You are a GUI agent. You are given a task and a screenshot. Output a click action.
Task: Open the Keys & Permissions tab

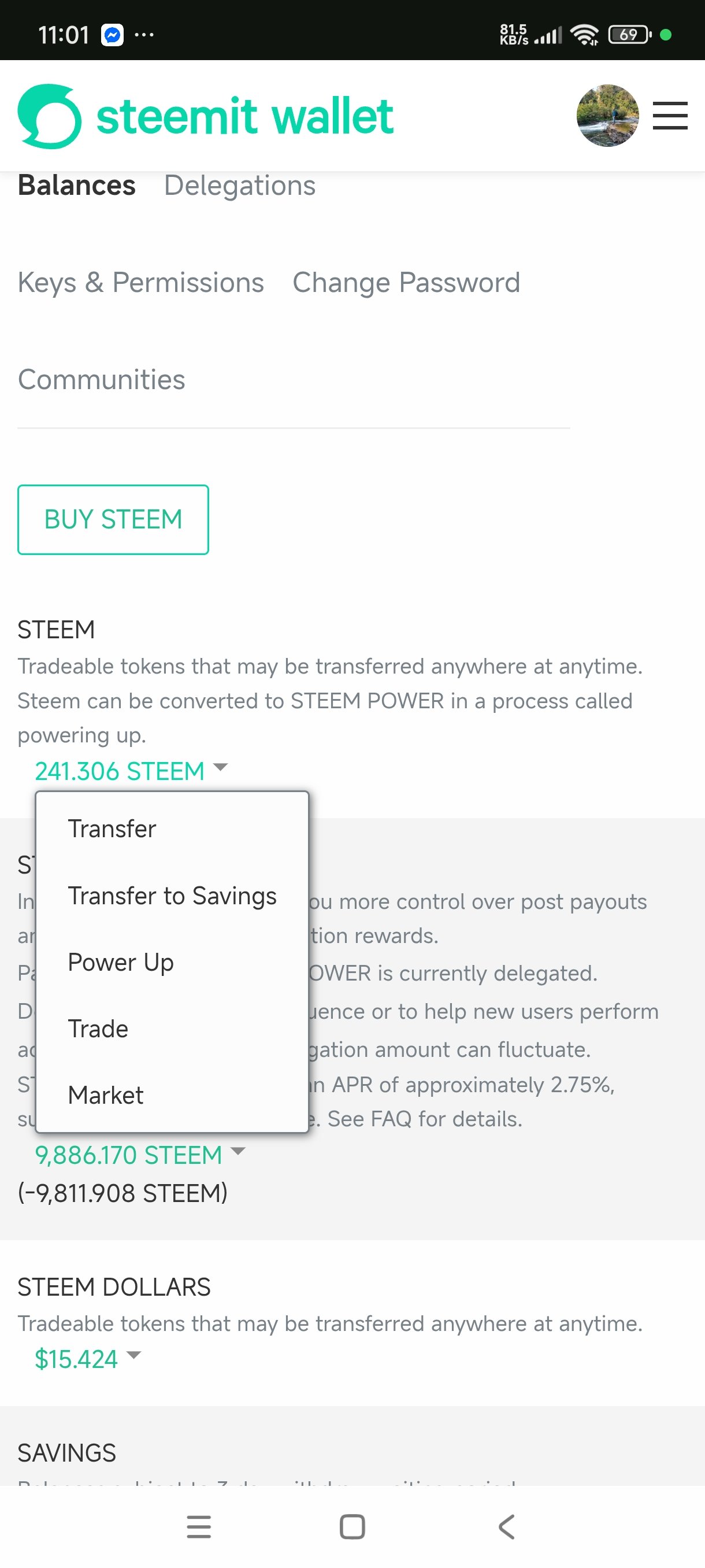[140, 282]
